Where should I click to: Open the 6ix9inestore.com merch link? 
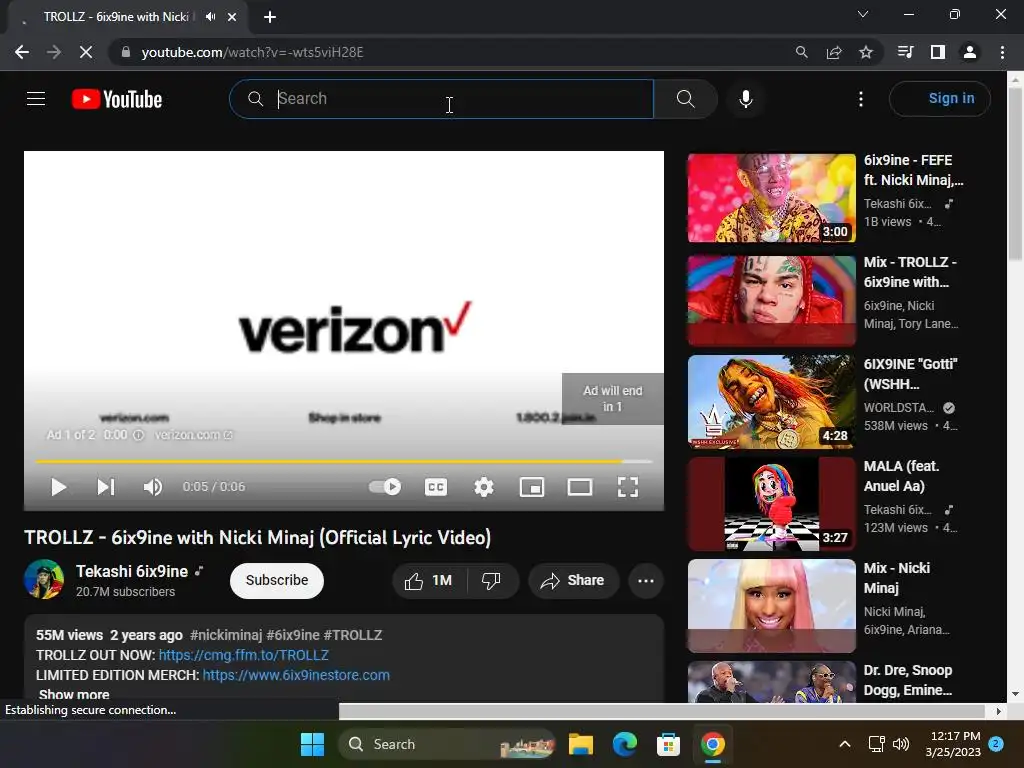[x=296, y=675]
